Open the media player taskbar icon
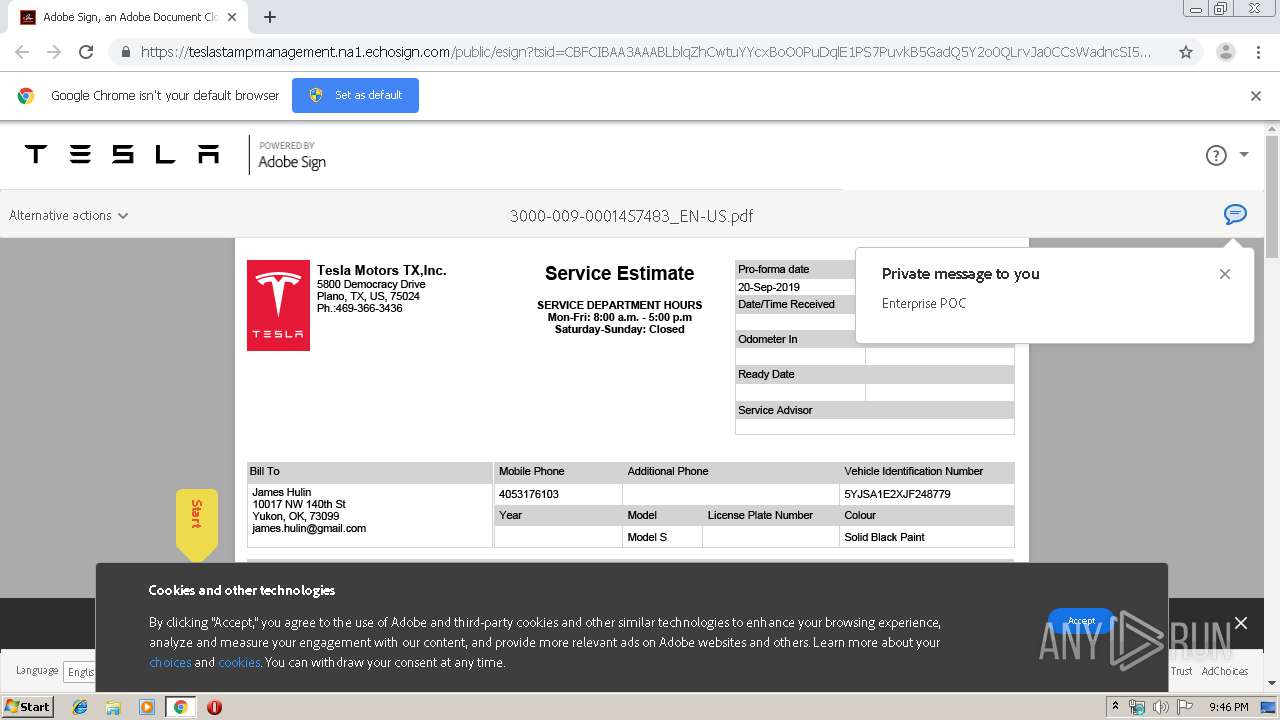The height and width of the screenshot is (720, 1280). tap(147, 707)
